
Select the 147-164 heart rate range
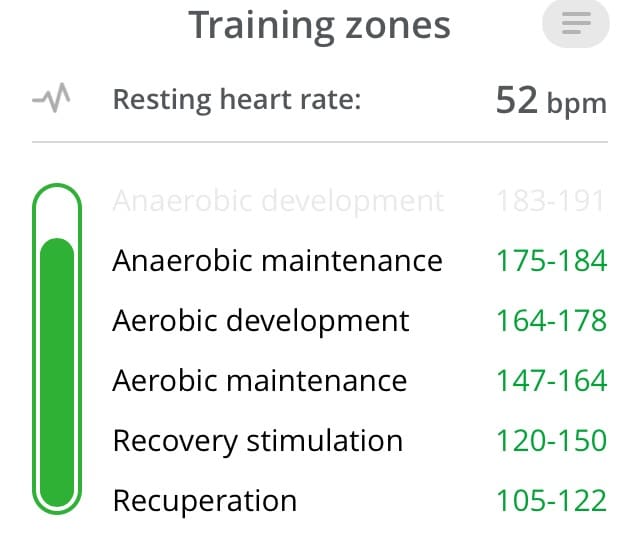(551, 381)
